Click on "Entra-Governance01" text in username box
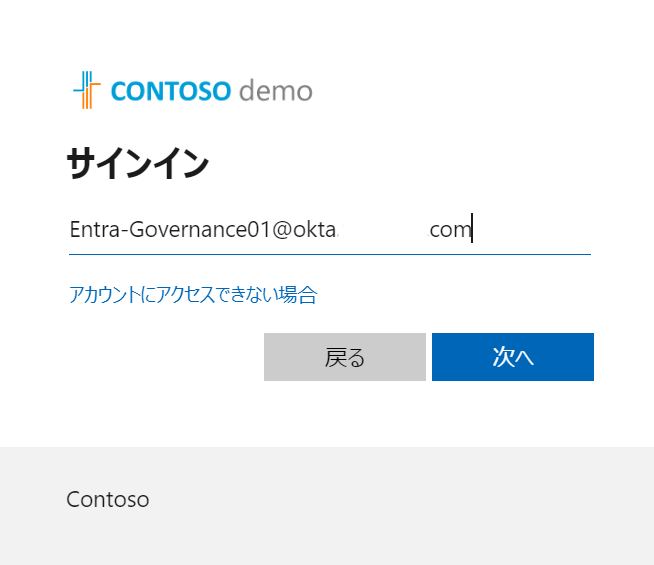The image size is (654, 565). 170,229
